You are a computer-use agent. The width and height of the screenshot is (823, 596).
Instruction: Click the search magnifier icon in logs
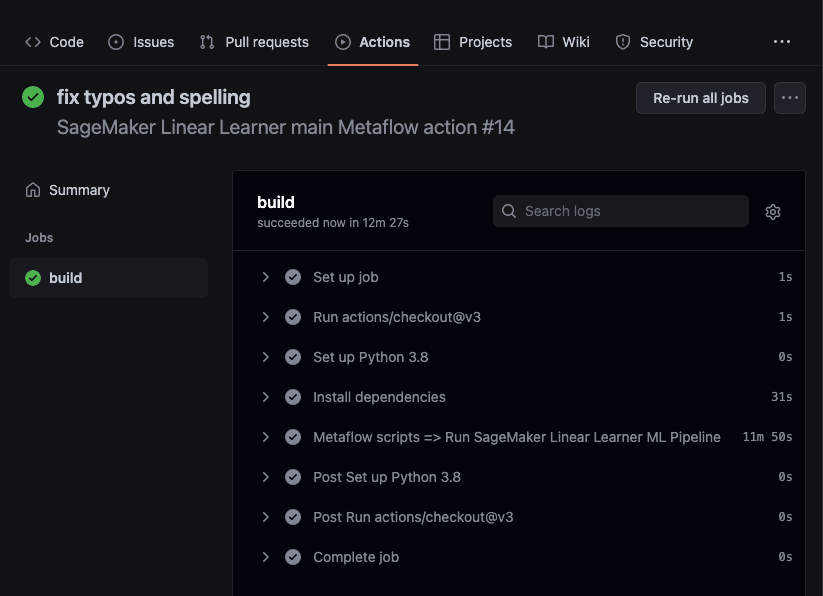pos(509,211)
